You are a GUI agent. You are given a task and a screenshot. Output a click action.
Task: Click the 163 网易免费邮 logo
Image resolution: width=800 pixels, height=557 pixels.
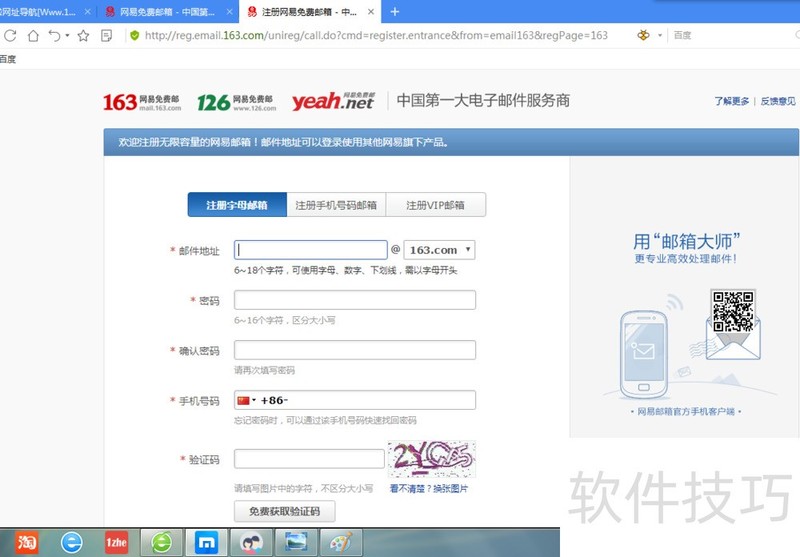pos(142,102)
